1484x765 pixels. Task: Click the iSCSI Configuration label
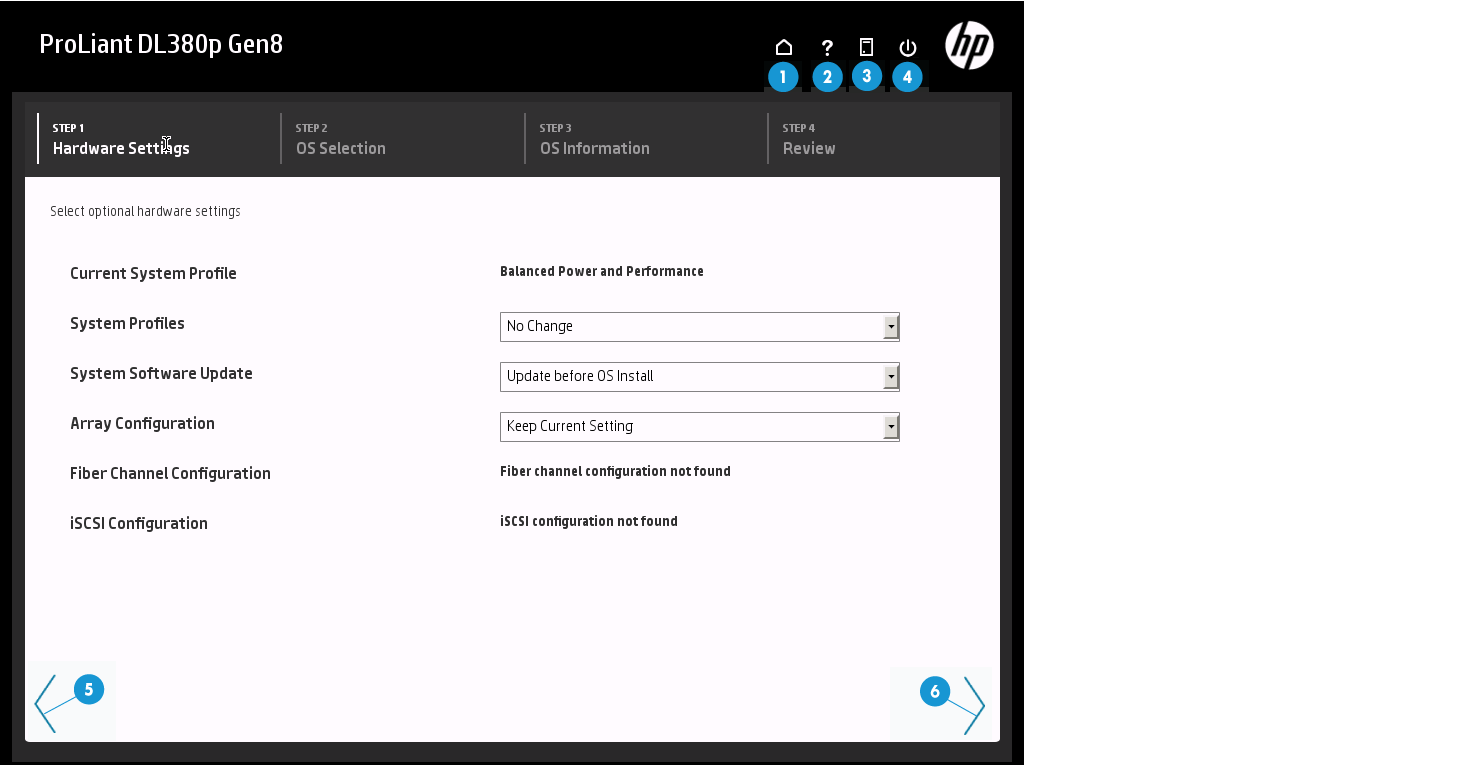tap(139, 523)
